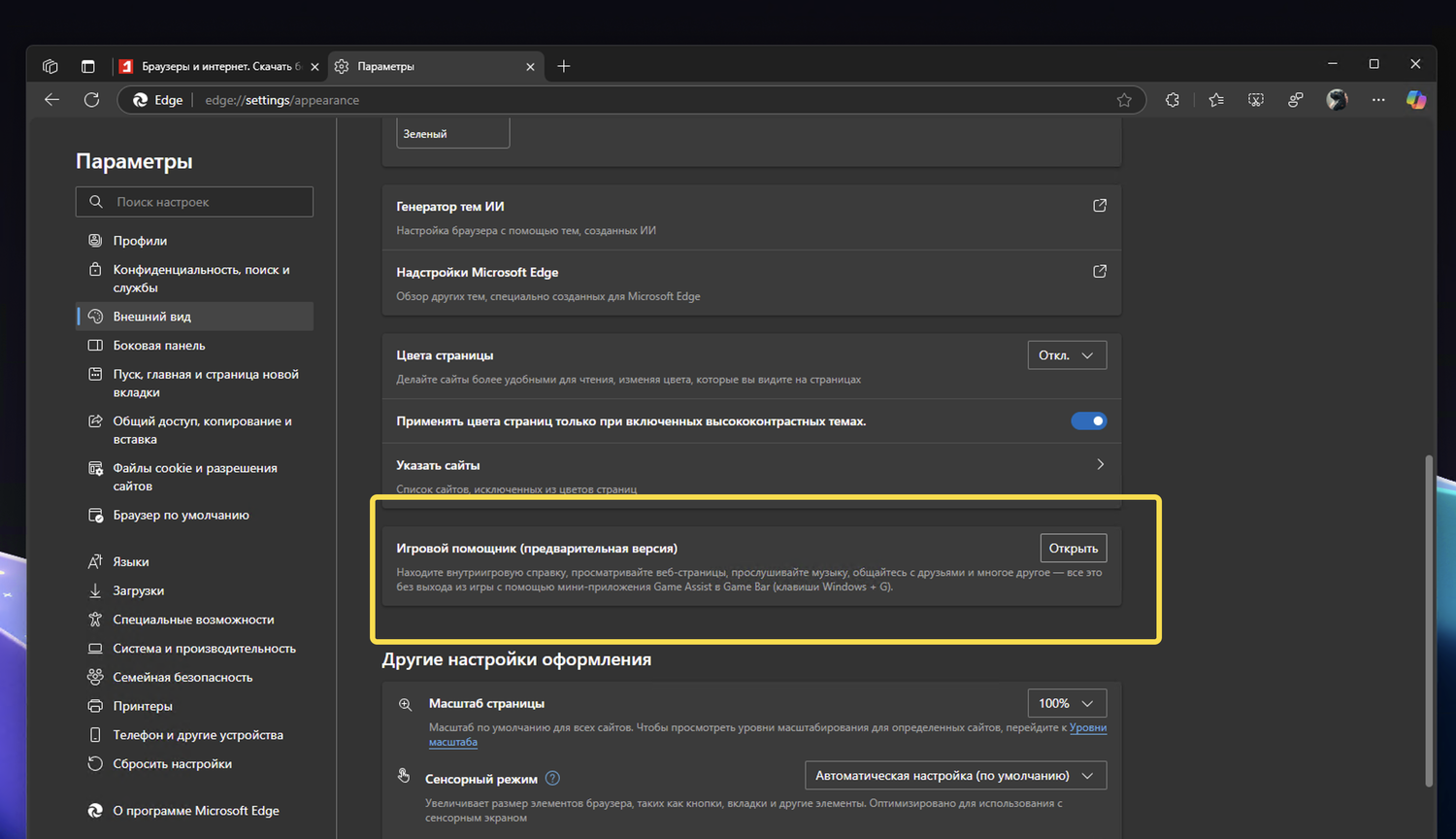Click the three-dot Settings and more menu
The image size is (1456, 839).
[1378, 100]
